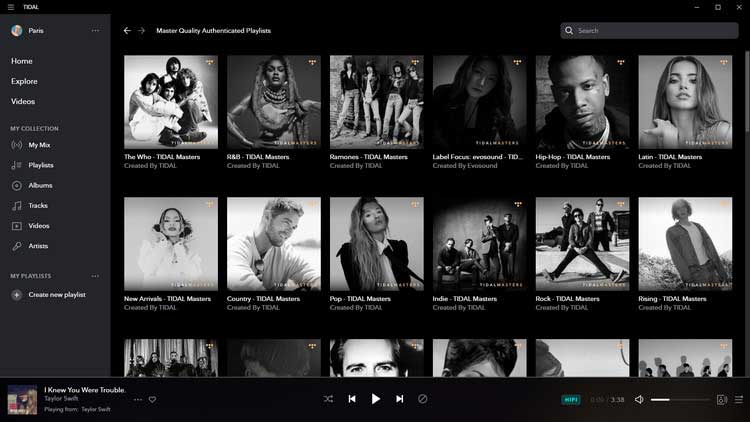
Task: Toggle the HIFI quality badge
Action: point(571,400)
